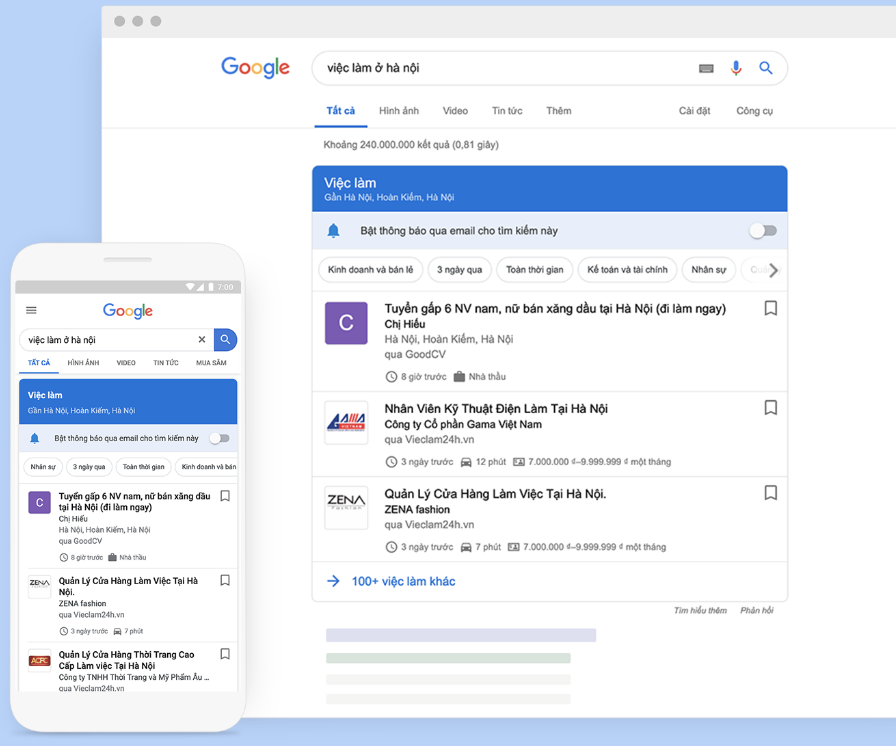Clear the phone search box with the X
The image size is (896, 746).
[x=202, y=339]
